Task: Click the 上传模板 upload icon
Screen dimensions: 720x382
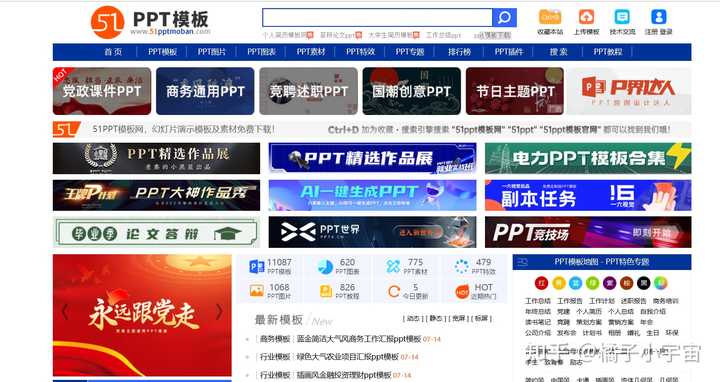Action: click(x=586, y=17)
